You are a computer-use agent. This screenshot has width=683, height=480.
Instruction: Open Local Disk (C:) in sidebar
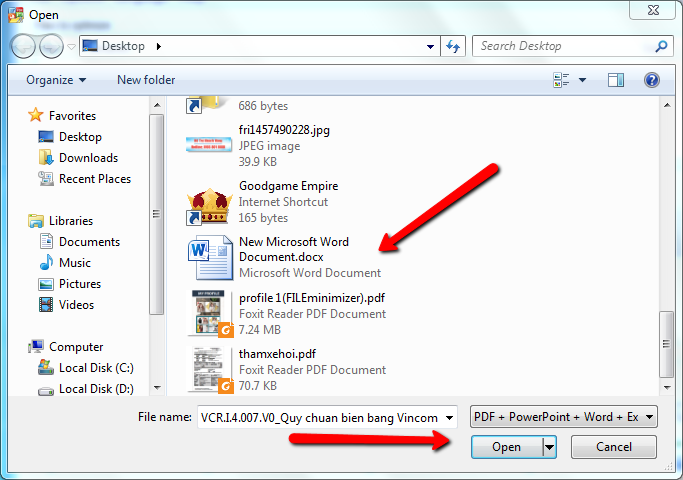(96, 368)
